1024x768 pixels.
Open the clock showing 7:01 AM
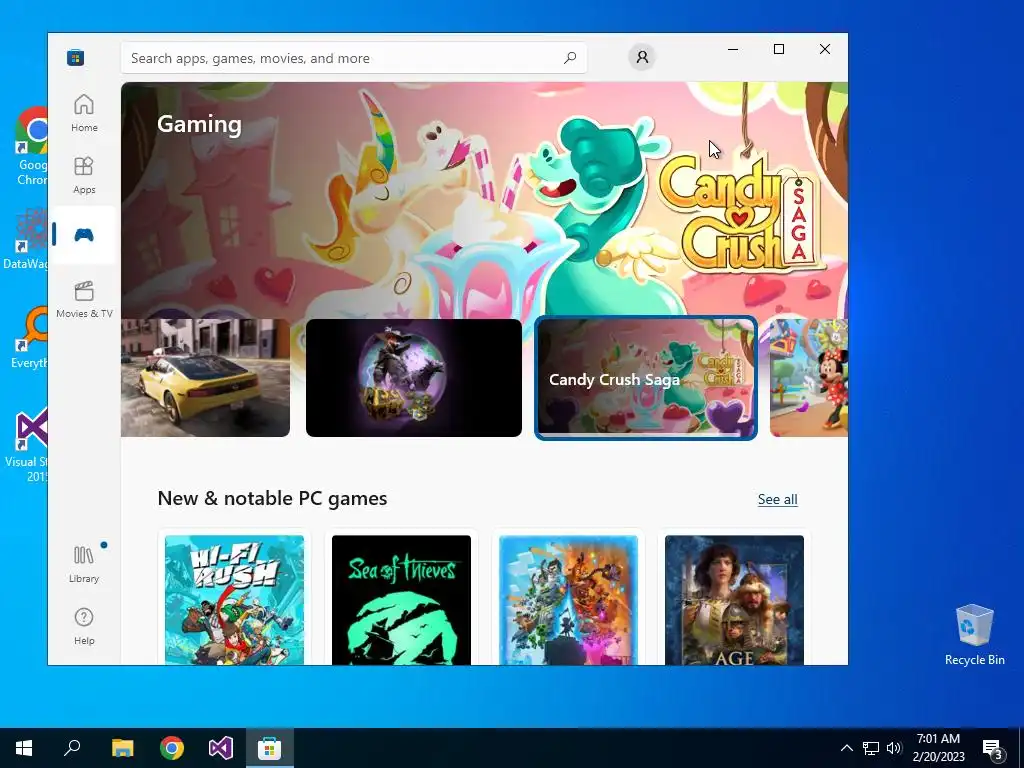click(938, 748)
